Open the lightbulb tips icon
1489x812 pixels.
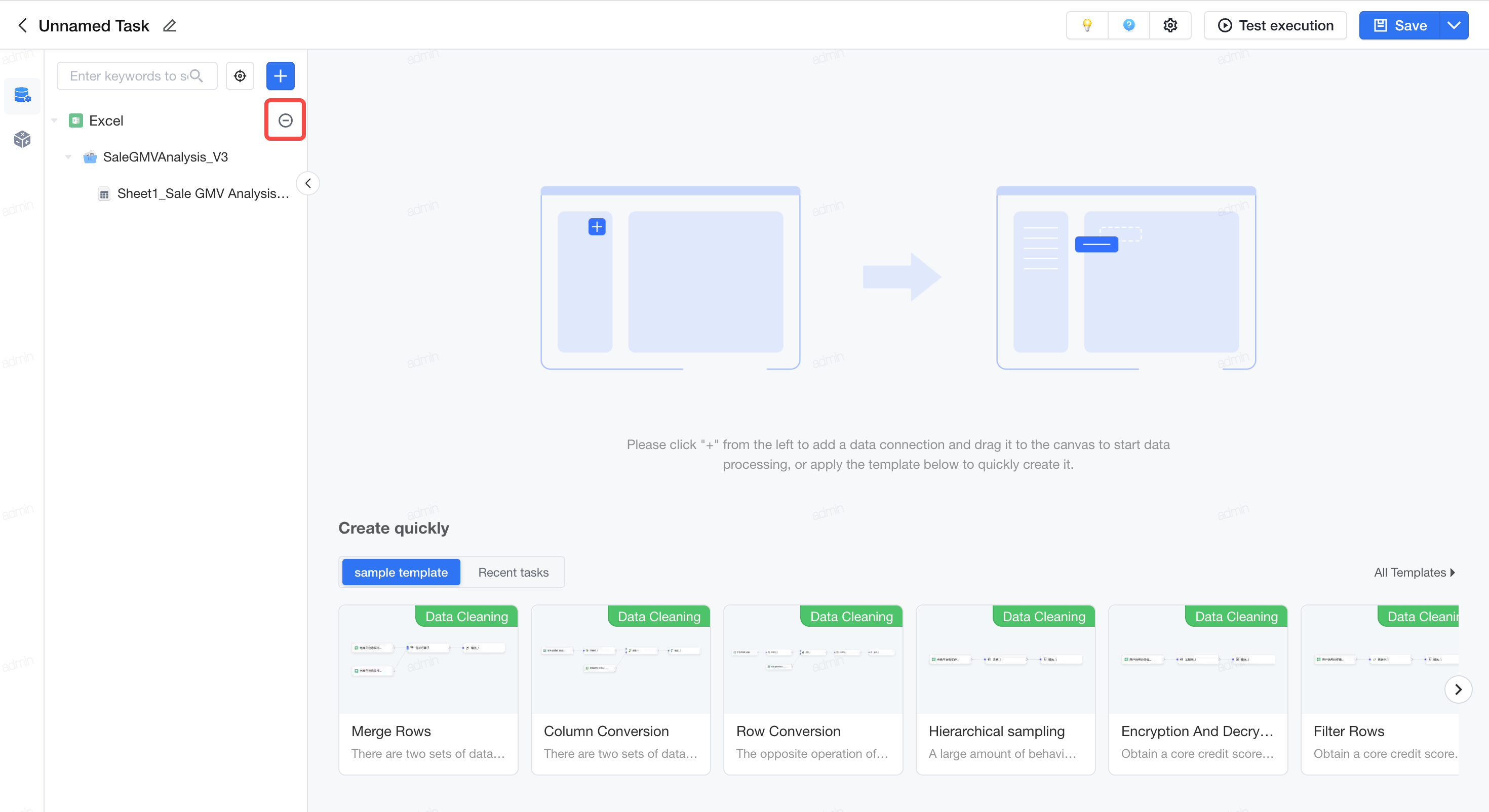[1087, 25]
